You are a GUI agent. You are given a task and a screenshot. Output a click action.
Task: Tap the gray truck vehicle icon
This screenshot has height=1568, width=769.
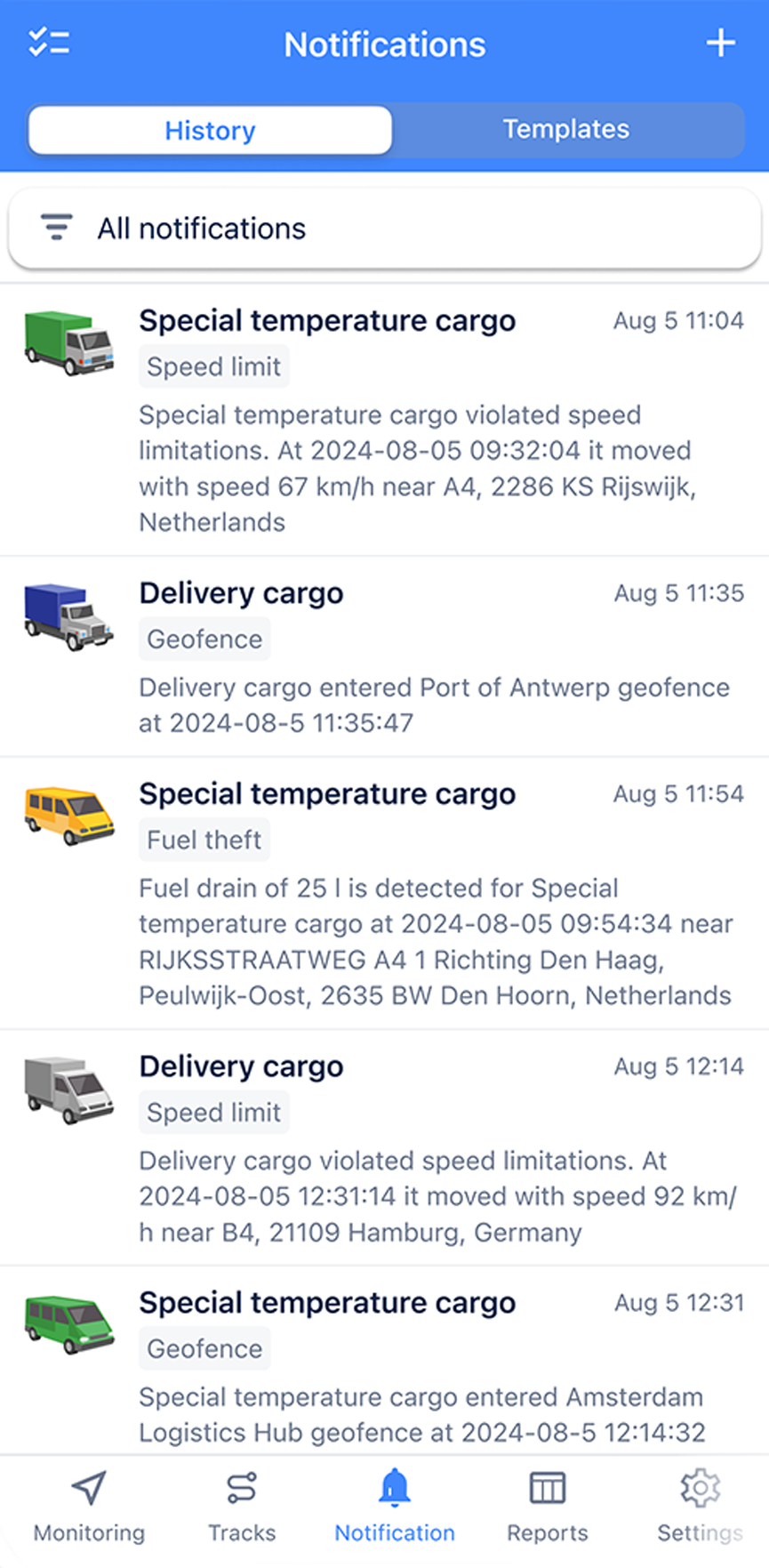[x=68, y=1090]
